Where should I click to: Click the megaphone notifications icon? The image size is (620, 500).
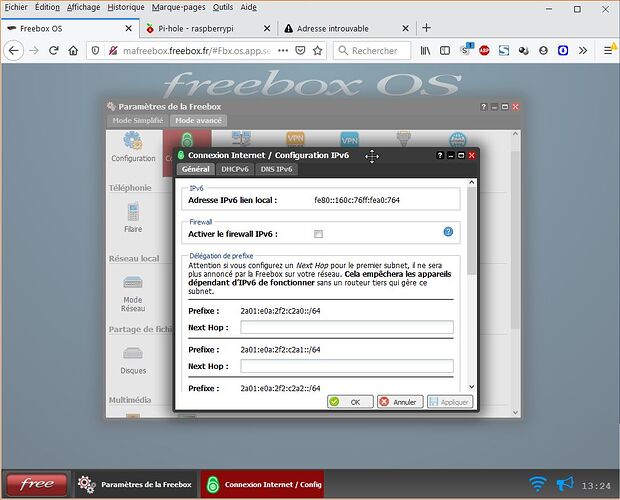point(565,484)
